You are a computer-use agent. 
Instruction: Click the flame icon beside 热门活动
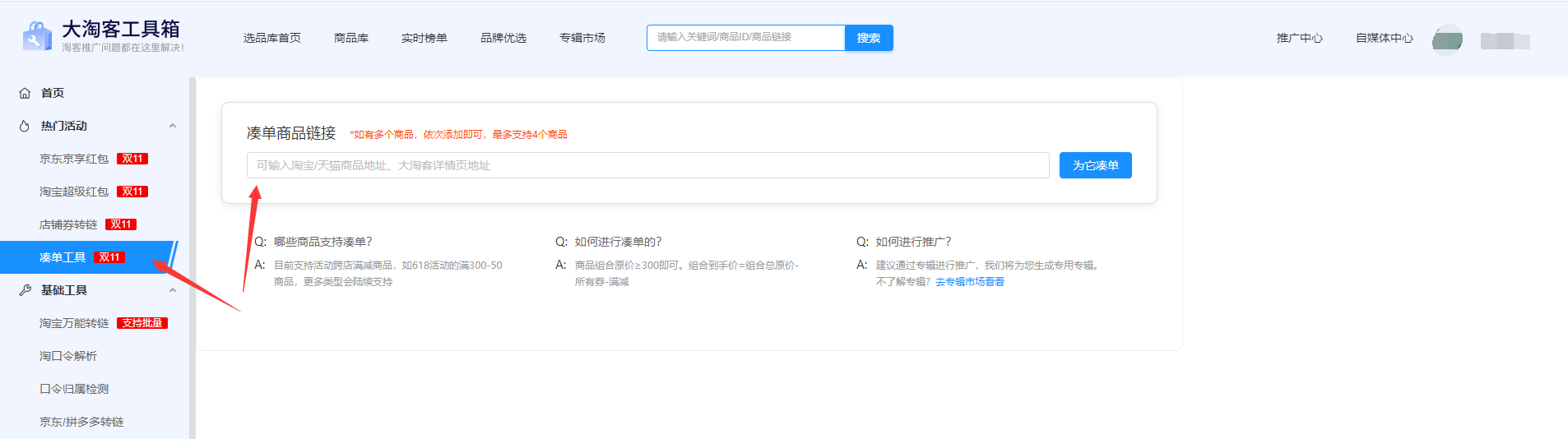click(25, 126)
